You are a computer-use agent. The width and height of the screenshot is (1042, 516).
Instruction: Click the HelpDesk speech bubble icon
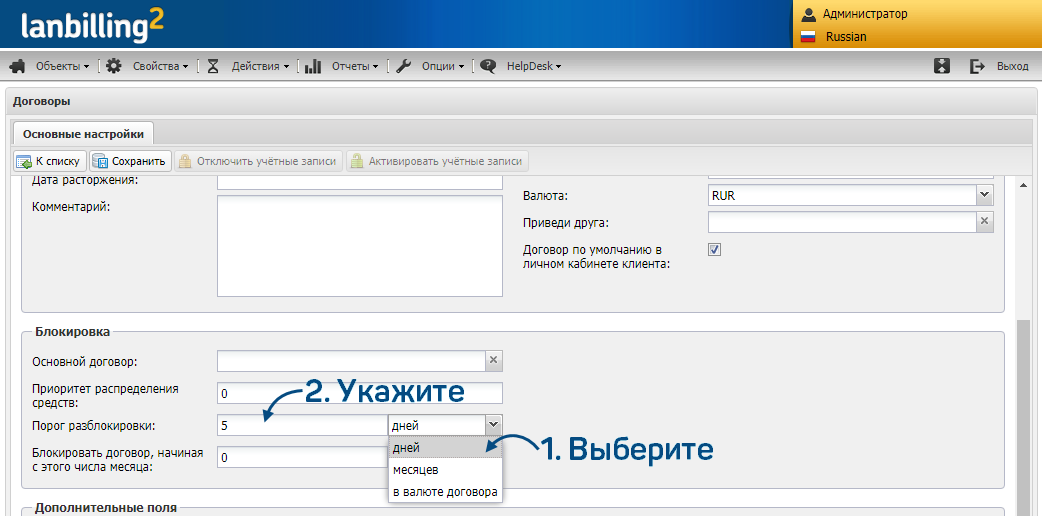tap(488, 66)
